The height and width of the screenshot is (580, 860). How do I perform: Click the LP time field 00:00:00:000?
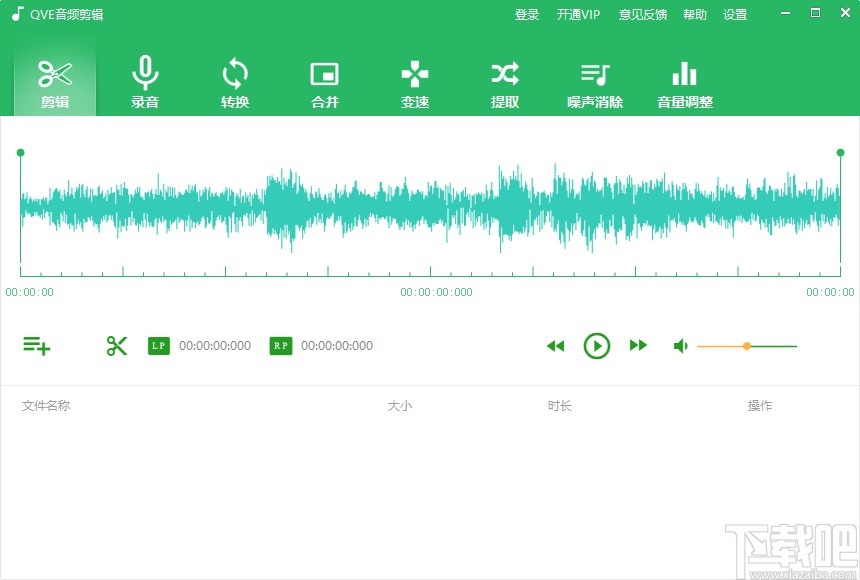tap(215, 346)
